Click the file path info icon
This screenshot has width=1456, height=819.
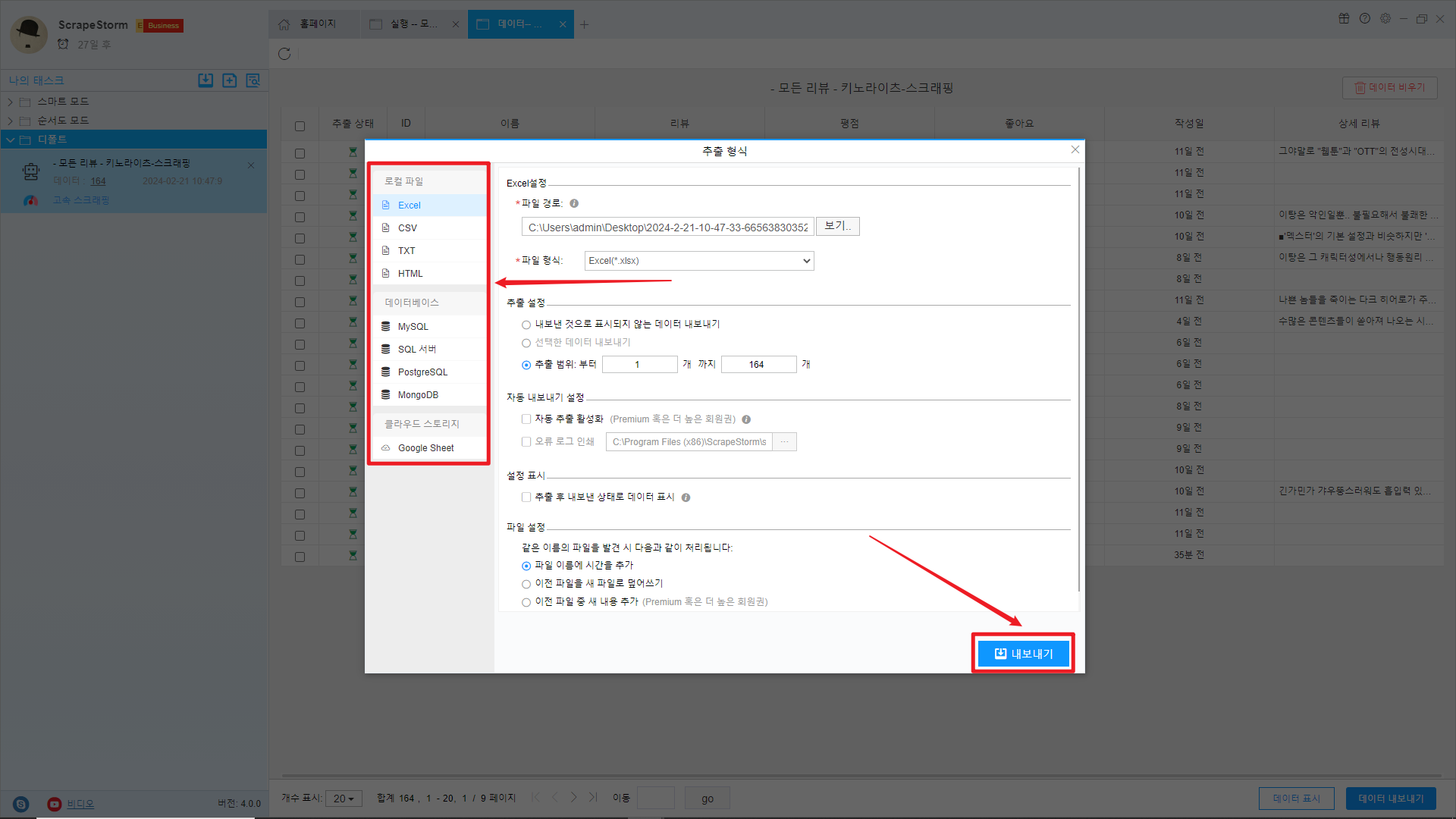(574, 203)
